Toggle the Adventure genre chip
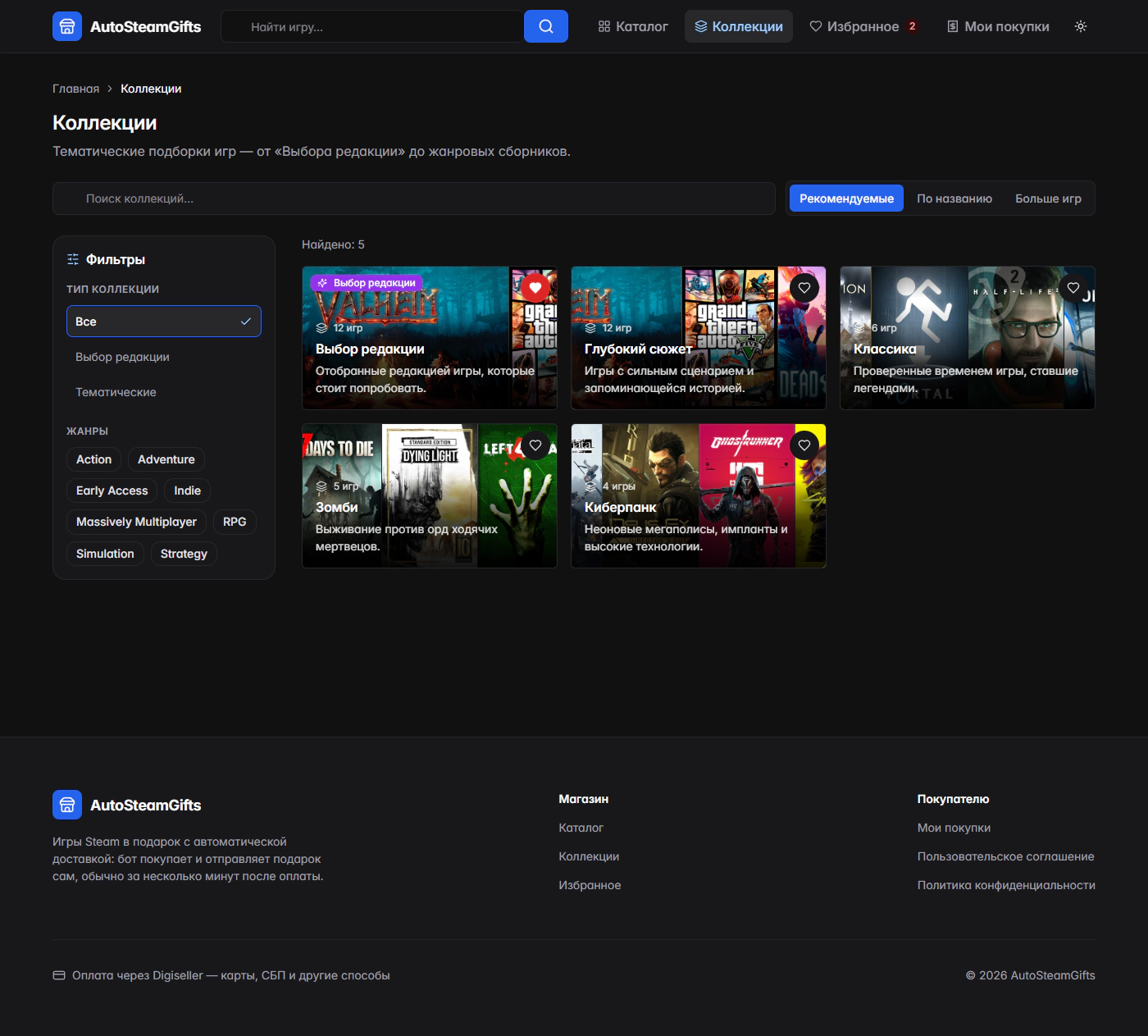 click(166, 459)
